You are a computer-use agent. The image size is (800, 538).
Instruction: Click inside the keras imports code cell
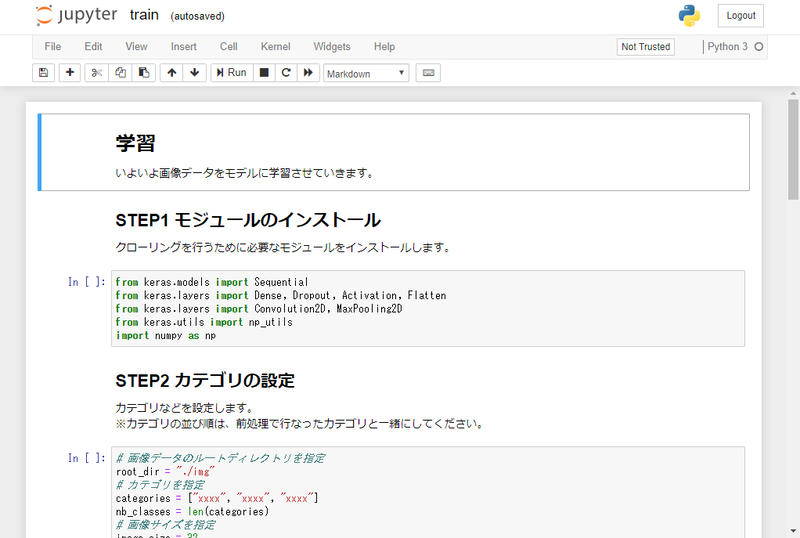tap(428, 308)
